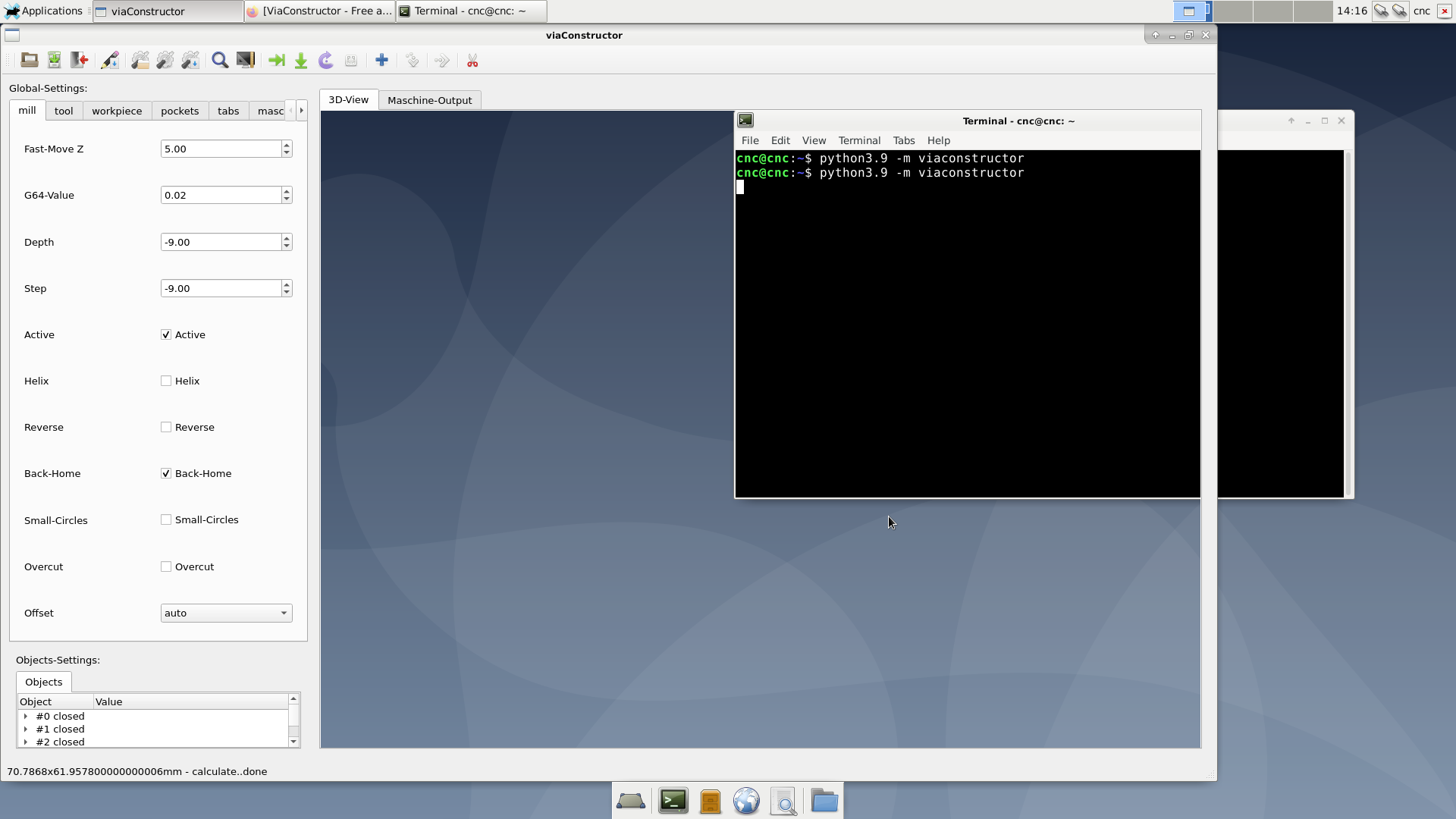Click the magnifying glass toolbar icon
This screenshot has height=819, width=1456.
[x=220, y=61]
